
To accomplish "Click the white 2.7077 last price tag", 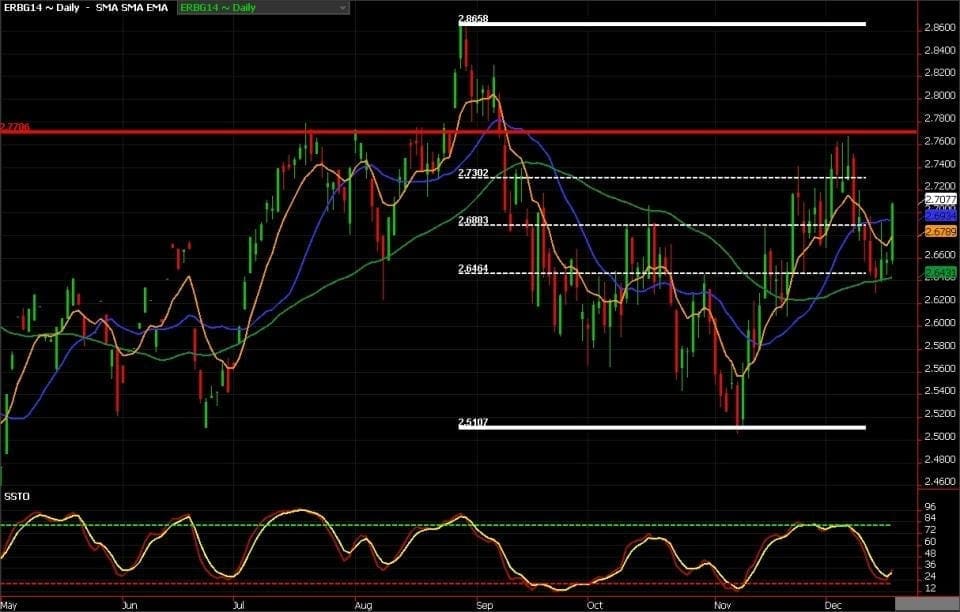I will 940,201.
